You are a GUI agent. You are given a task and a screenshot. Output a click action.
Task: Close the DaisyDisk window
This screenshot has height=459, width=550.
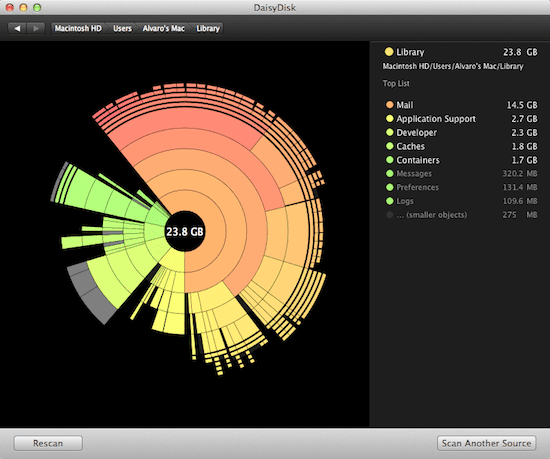tap(9, 7)
